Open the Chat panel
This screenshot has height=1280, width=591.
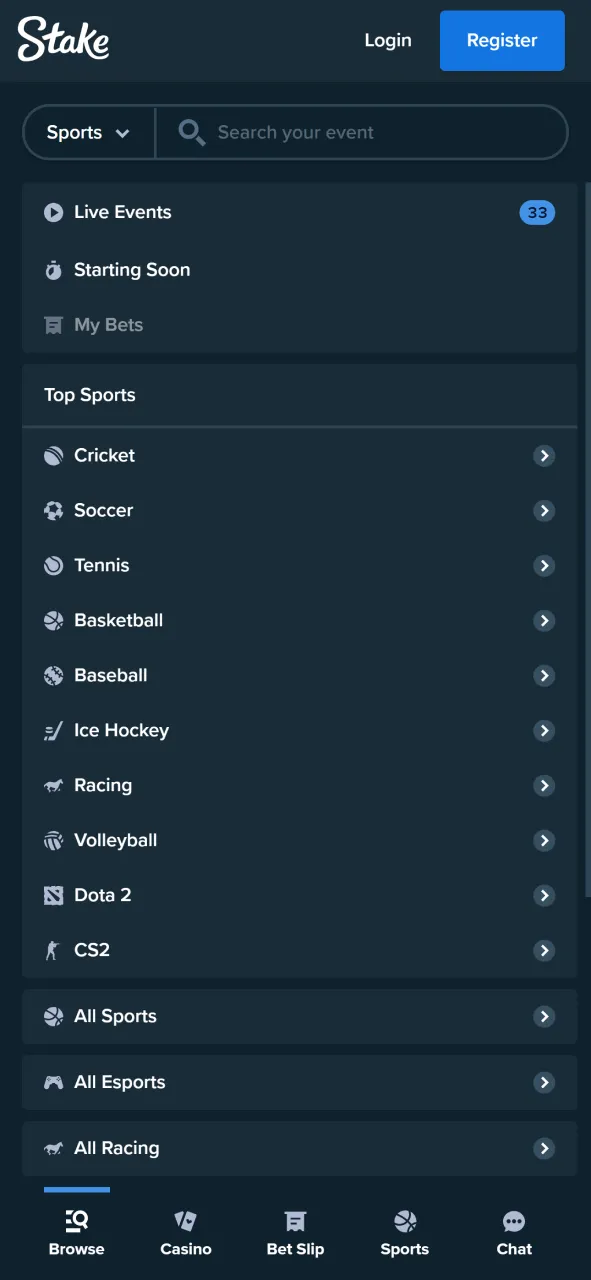tap(514, 1232)
